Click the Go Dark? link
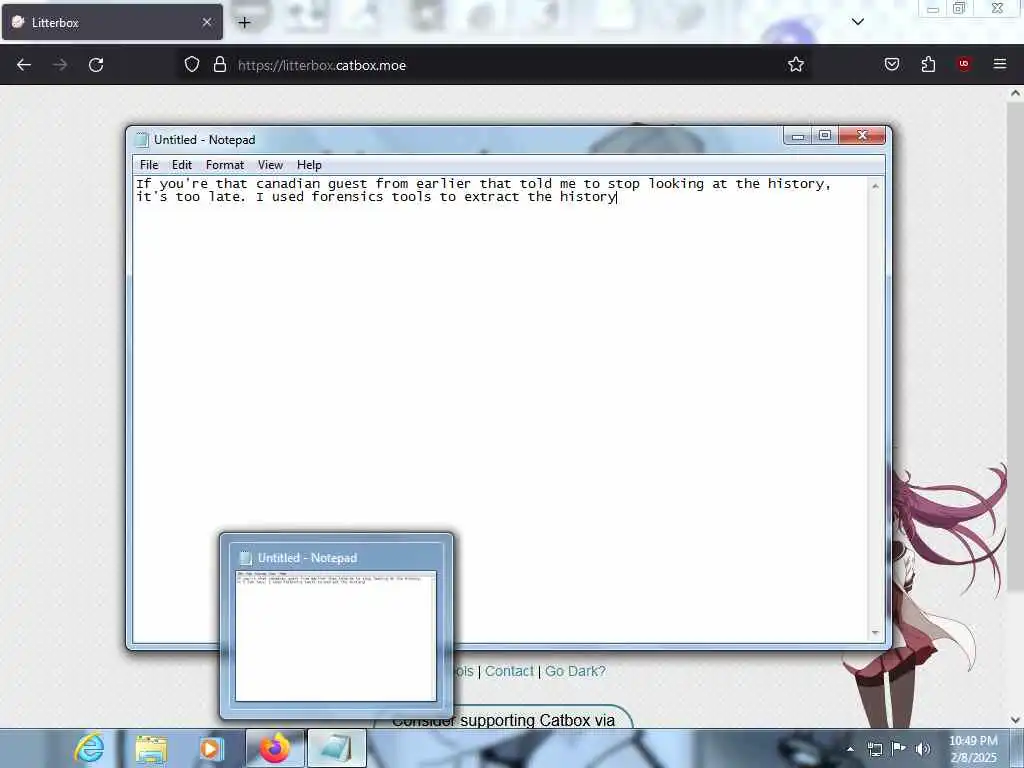 [x=575, y=671]
